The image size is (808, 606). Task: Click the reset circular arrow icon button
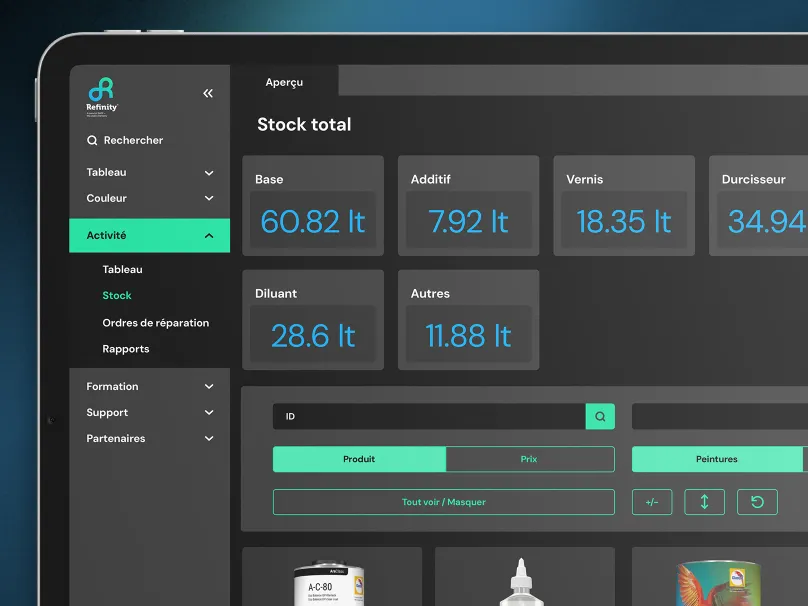pos(757,502)
